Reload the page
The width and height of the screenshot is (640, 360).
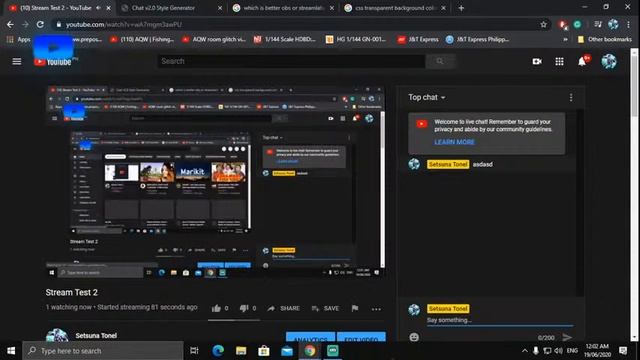tap(40, 24)
